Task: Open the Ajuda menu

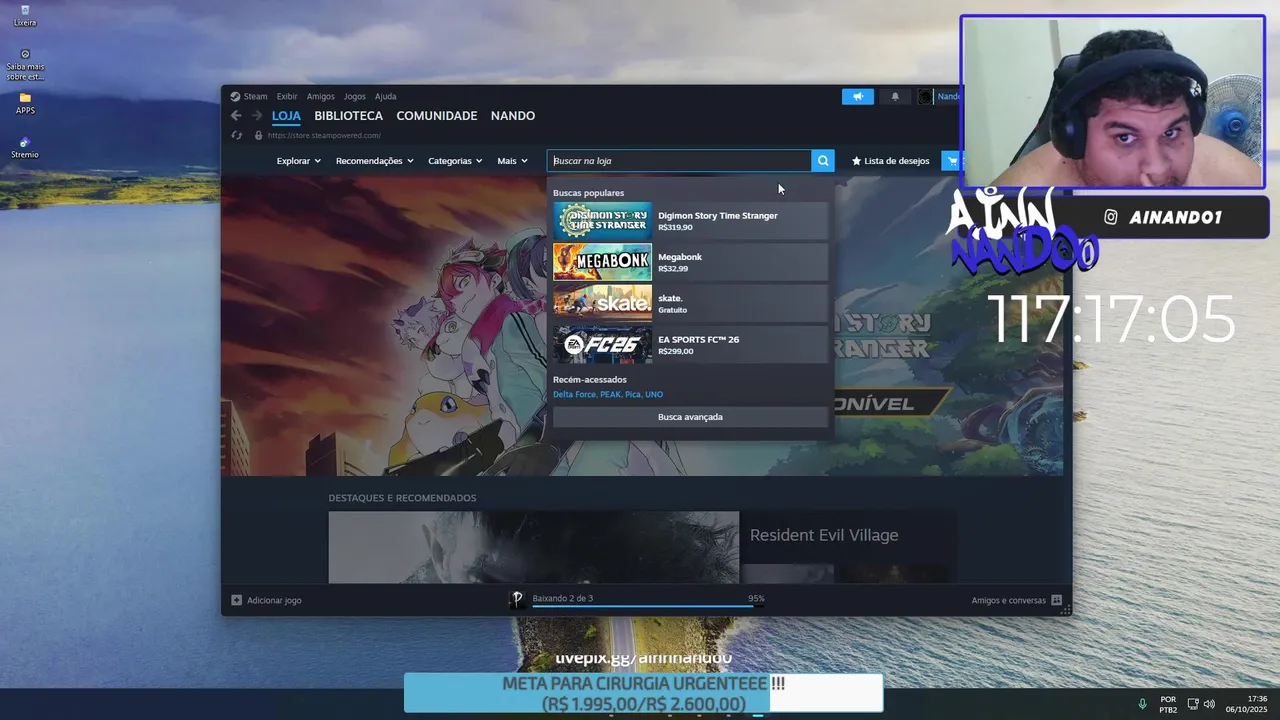Action: 386,97
